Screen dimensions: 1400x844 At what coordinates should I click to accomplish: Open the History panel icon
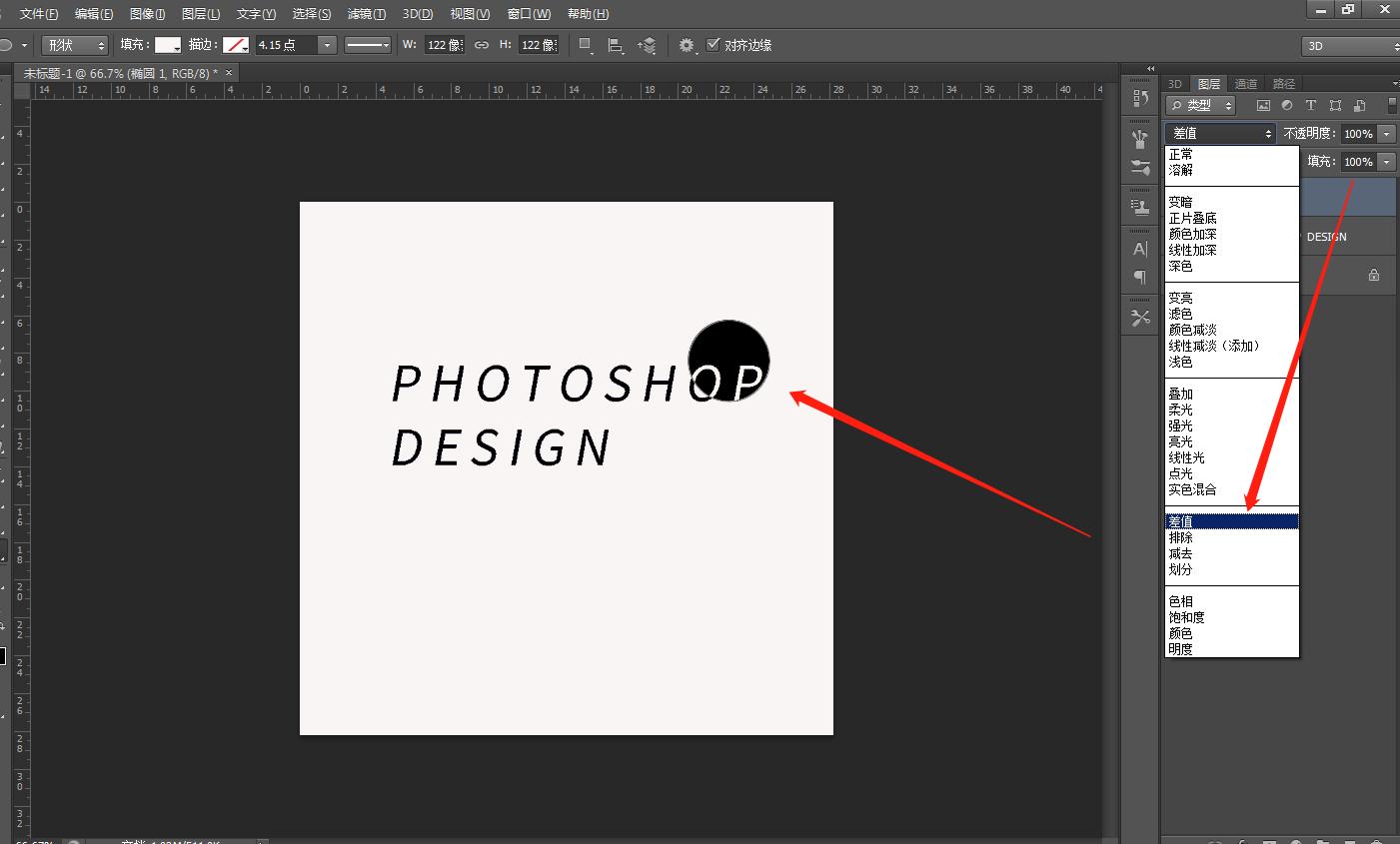pos(1140,98)
